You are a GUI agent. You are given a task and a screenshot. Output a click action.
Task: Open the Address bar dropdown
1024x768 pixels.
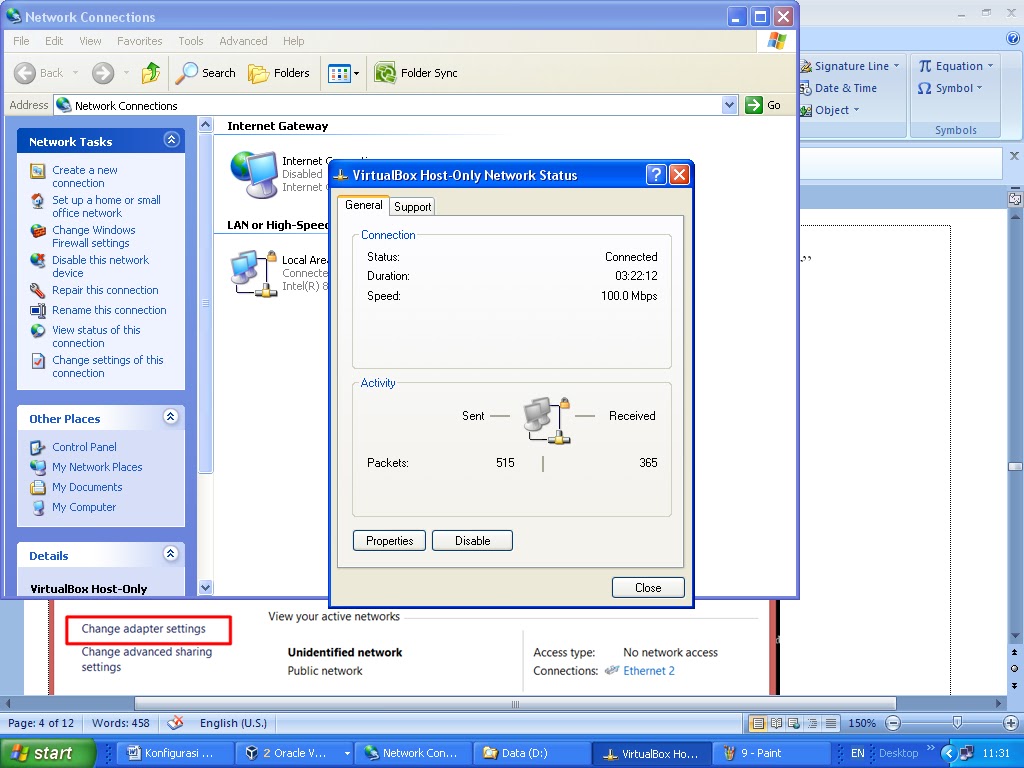729,104
